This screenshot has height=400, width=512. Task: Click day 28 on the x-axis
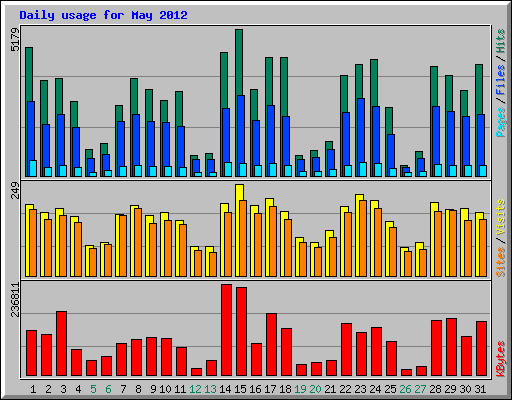coord(435,389)
